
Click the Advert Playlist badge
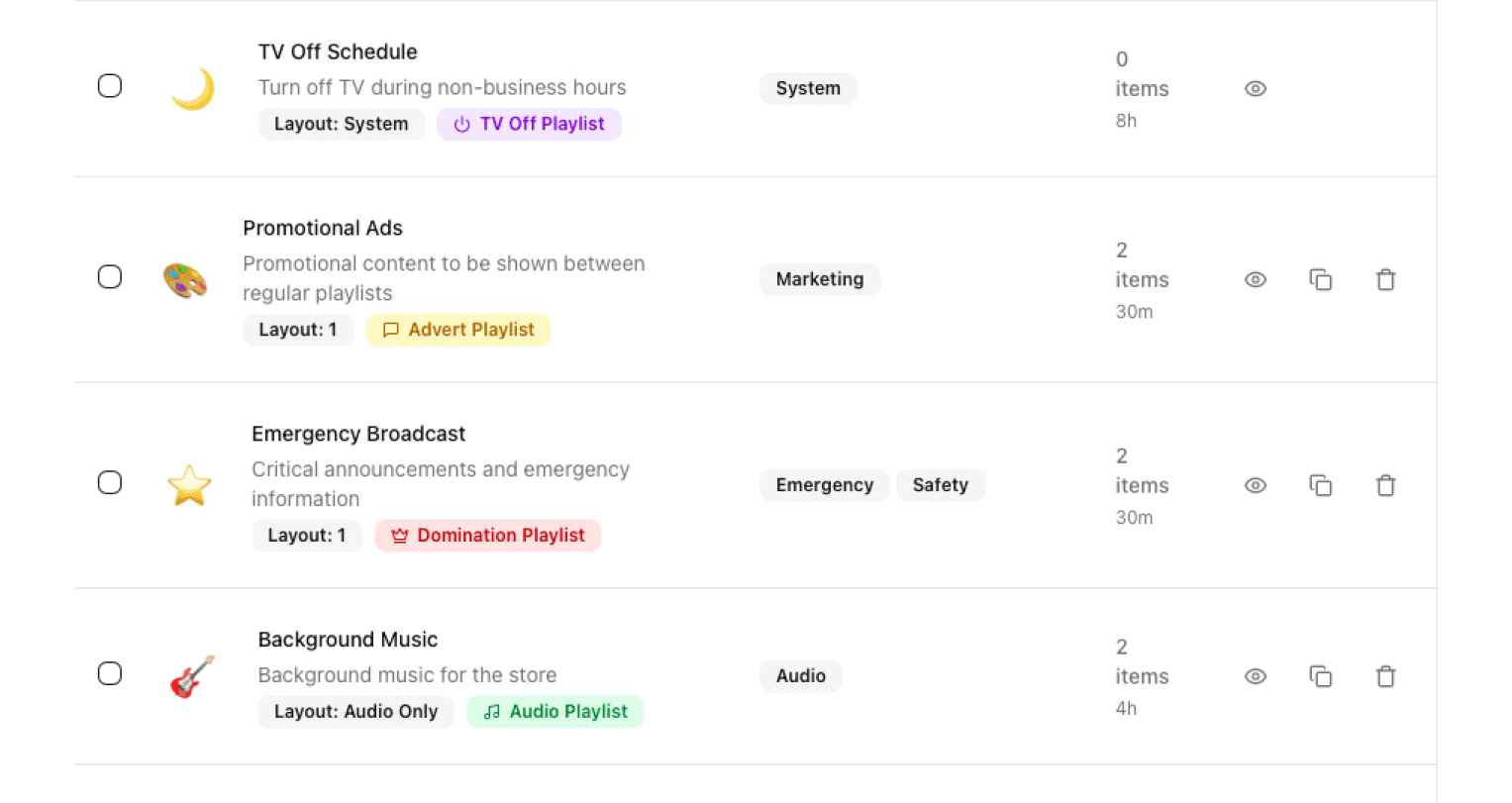point(457,330)
